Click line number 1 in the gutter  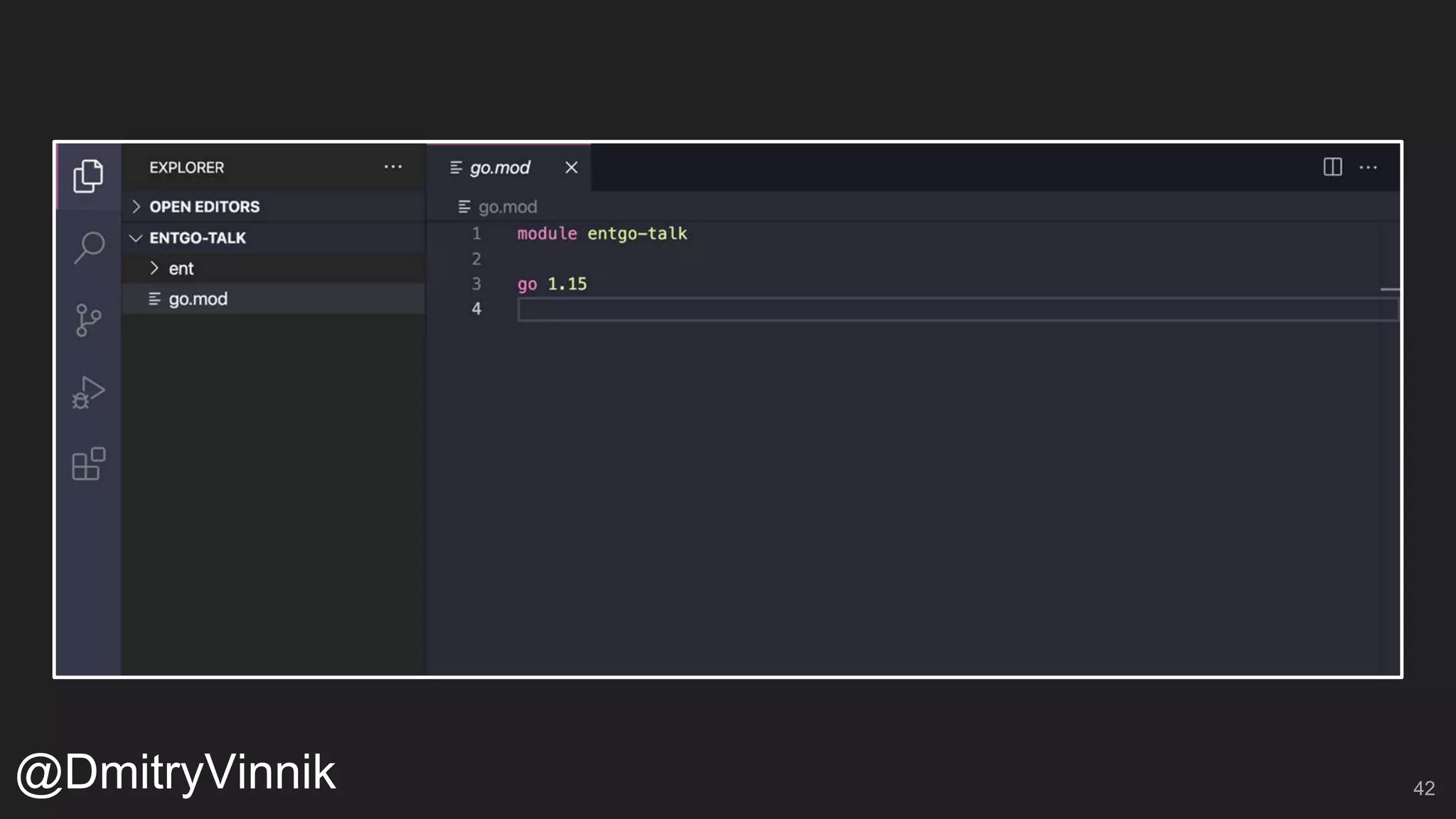coord(476,234)
